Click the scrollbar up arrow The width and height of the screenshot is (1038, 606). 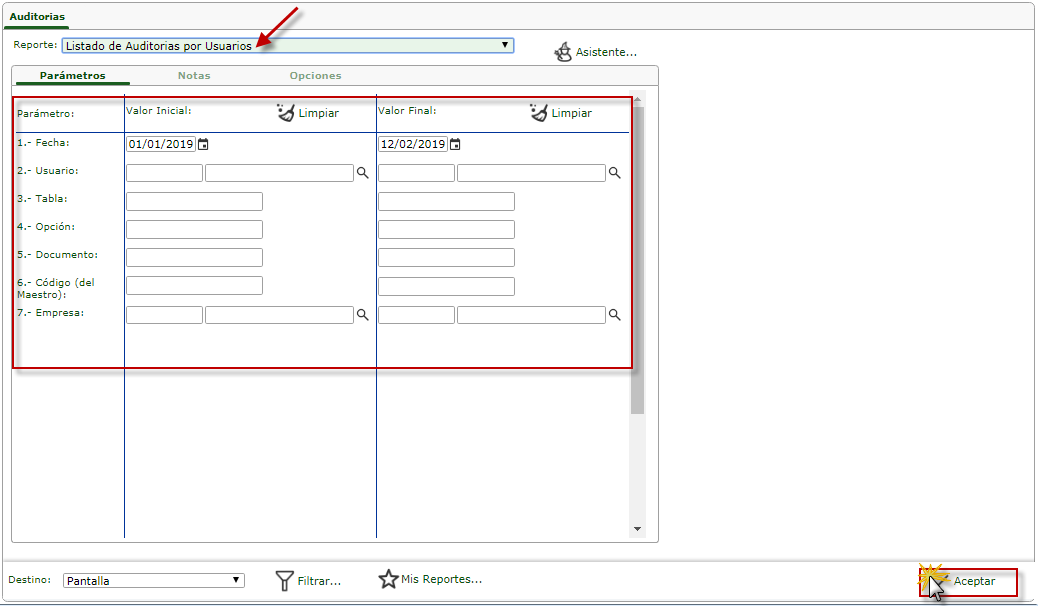tap(637, 99)
